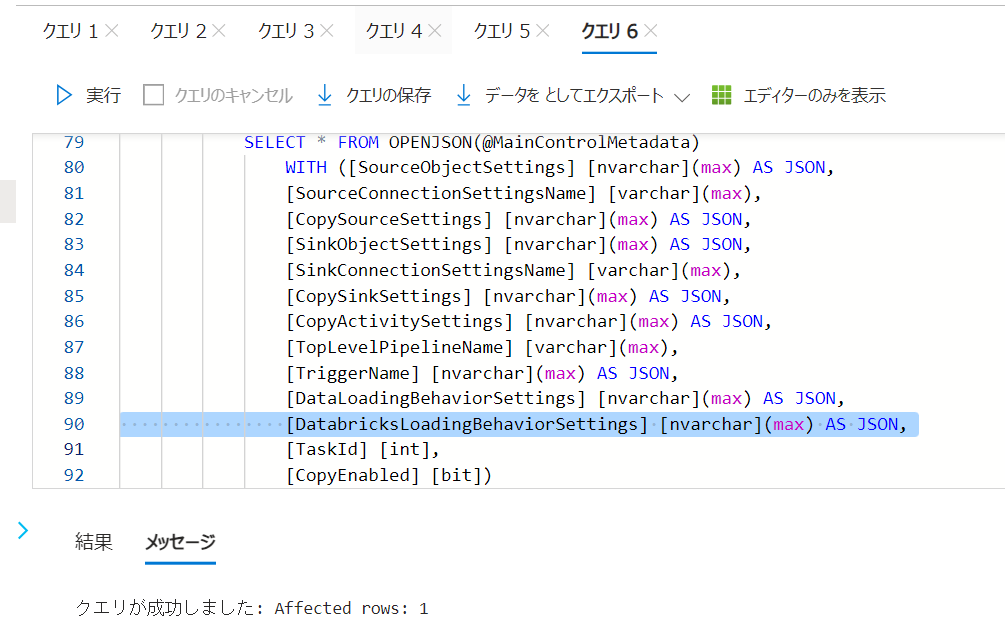Click the [bit] type on line 92

[x=456, y=476]
